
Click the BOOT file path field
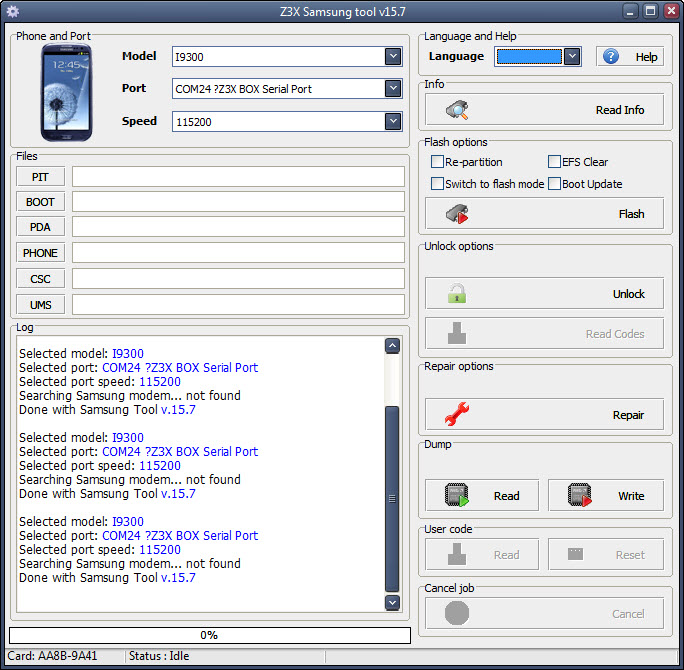pyautogui.click(x=238, y=202)
